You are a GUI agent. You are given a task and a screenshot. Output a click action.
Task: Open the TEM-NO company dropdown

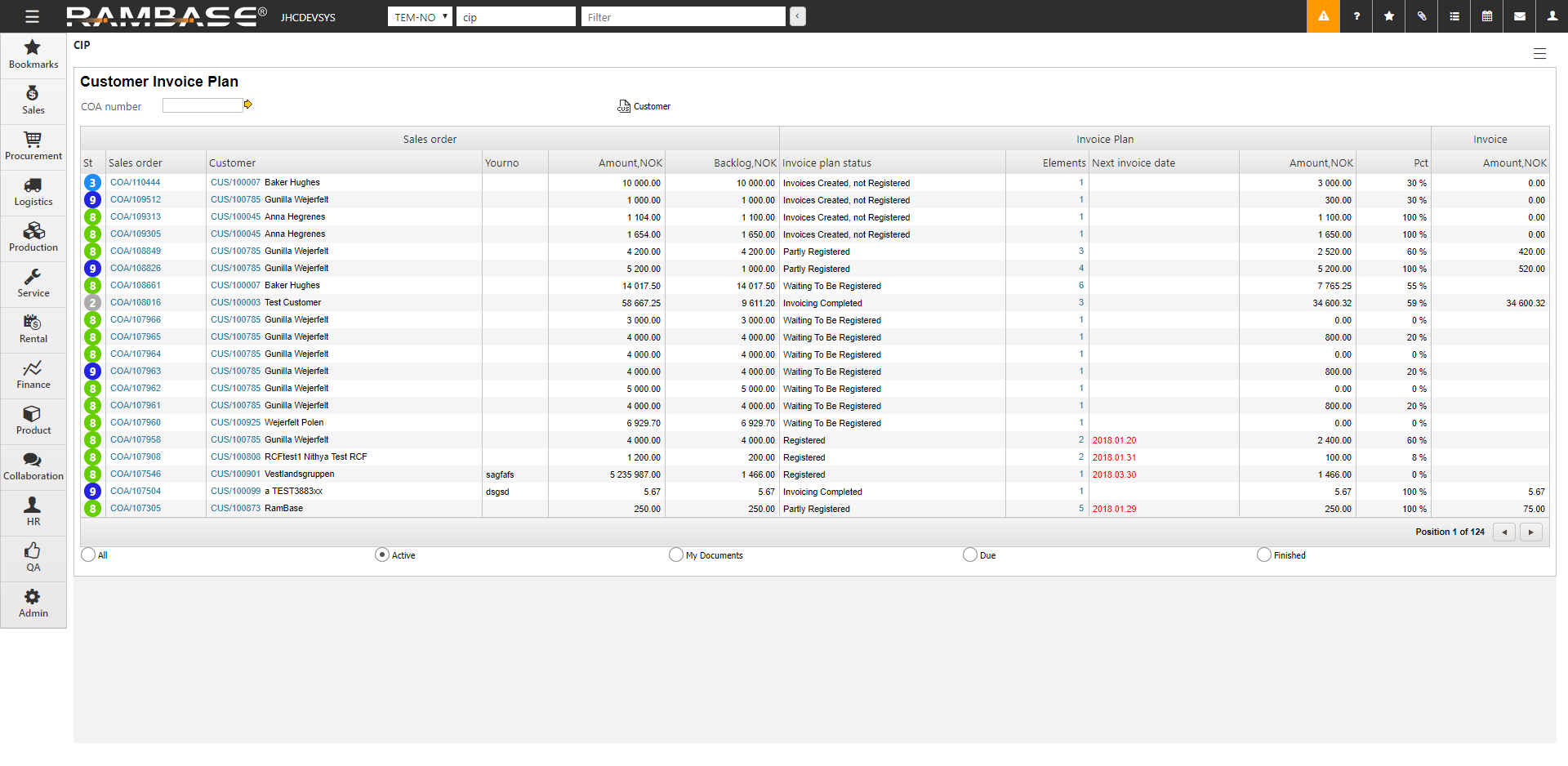coord(420,17)
